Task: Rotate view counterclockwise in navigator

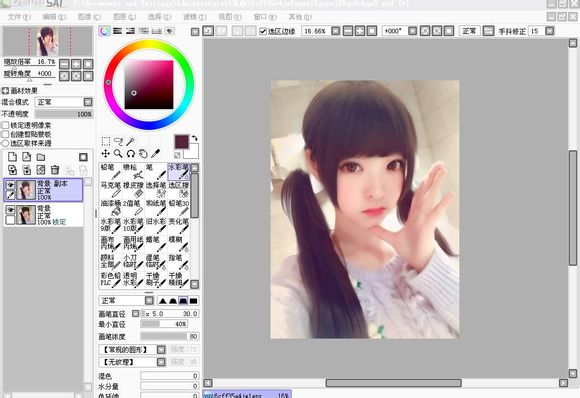Action: (64, 76)
